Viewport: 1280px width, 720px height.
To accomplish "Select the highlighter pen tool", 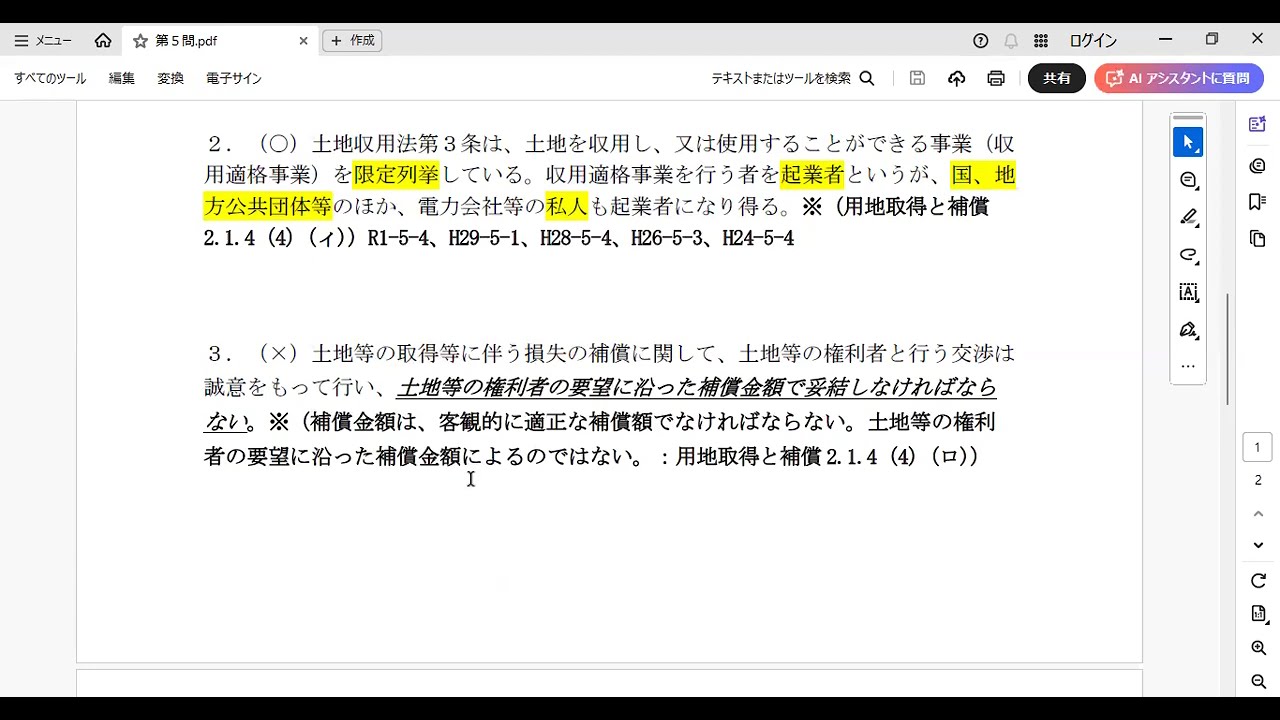I will (x=1188, y=217).
